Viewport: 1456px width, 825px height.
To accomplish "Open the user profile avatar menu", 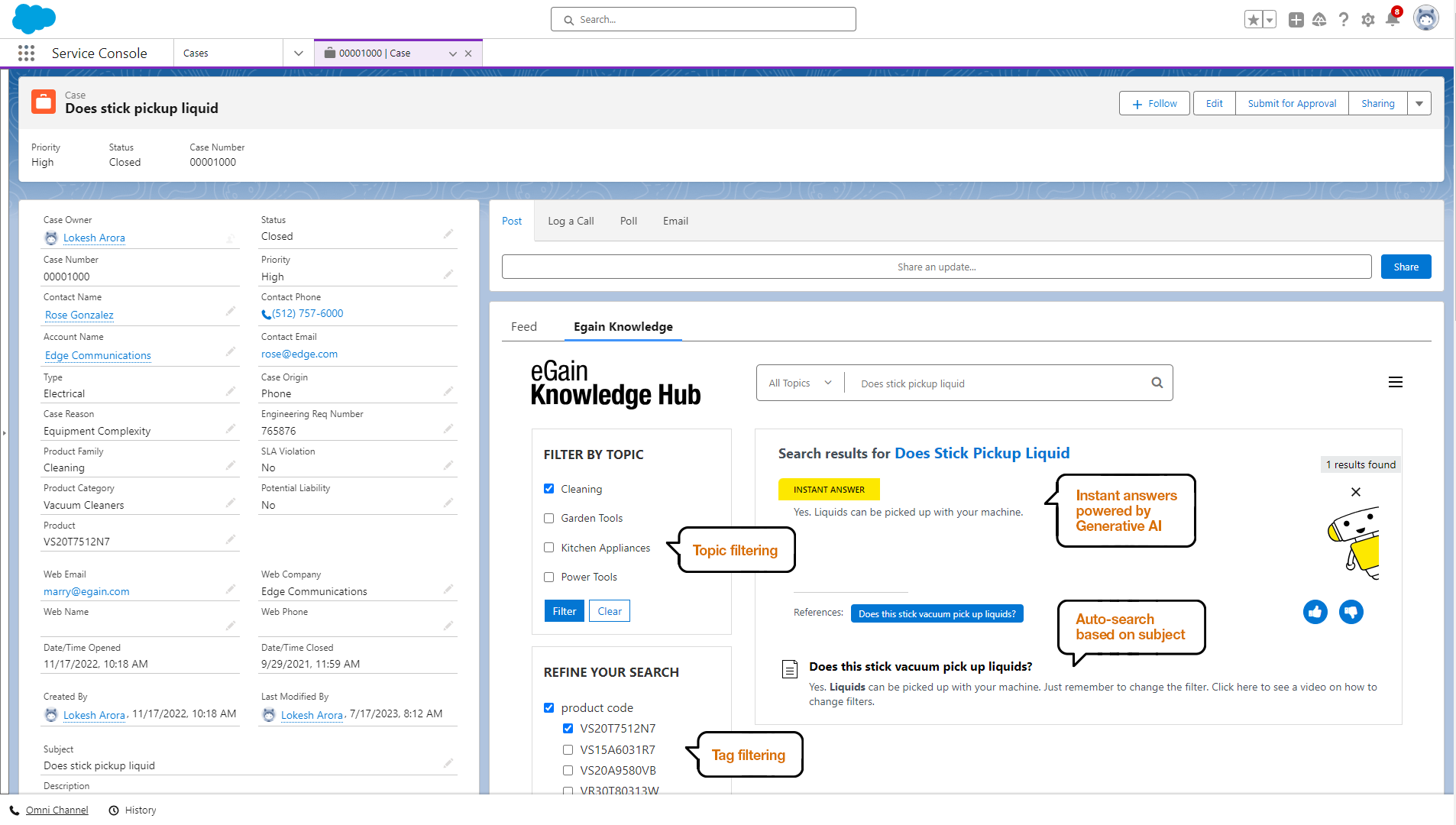I will 1425,18.
